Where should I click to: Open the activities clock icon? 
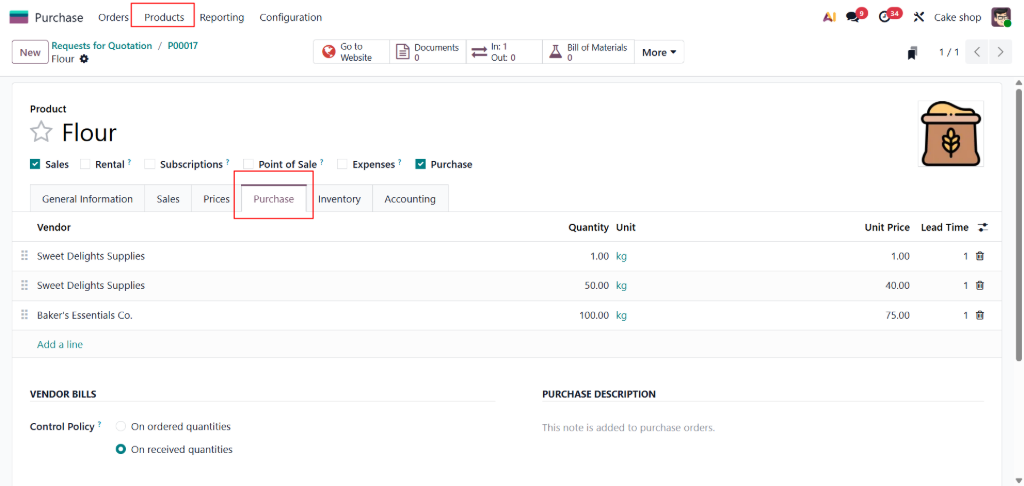(x=884, y=17)
